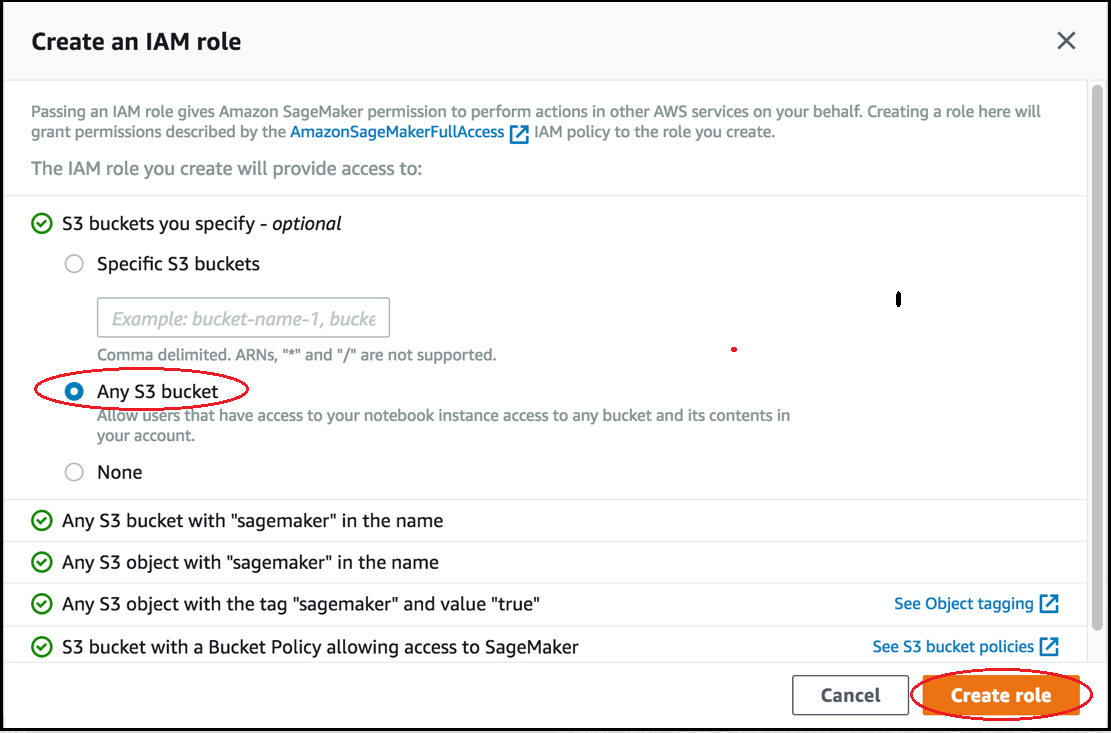Click the dialog title Create an IAM role

click(x=136, y=41)
